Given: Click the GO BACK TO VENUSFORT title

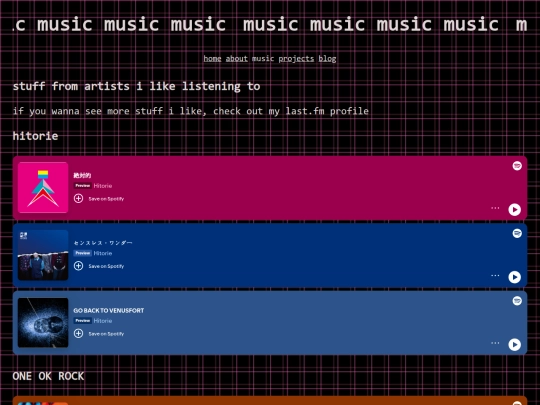Looking at the screenshot, I should [108, 310].
